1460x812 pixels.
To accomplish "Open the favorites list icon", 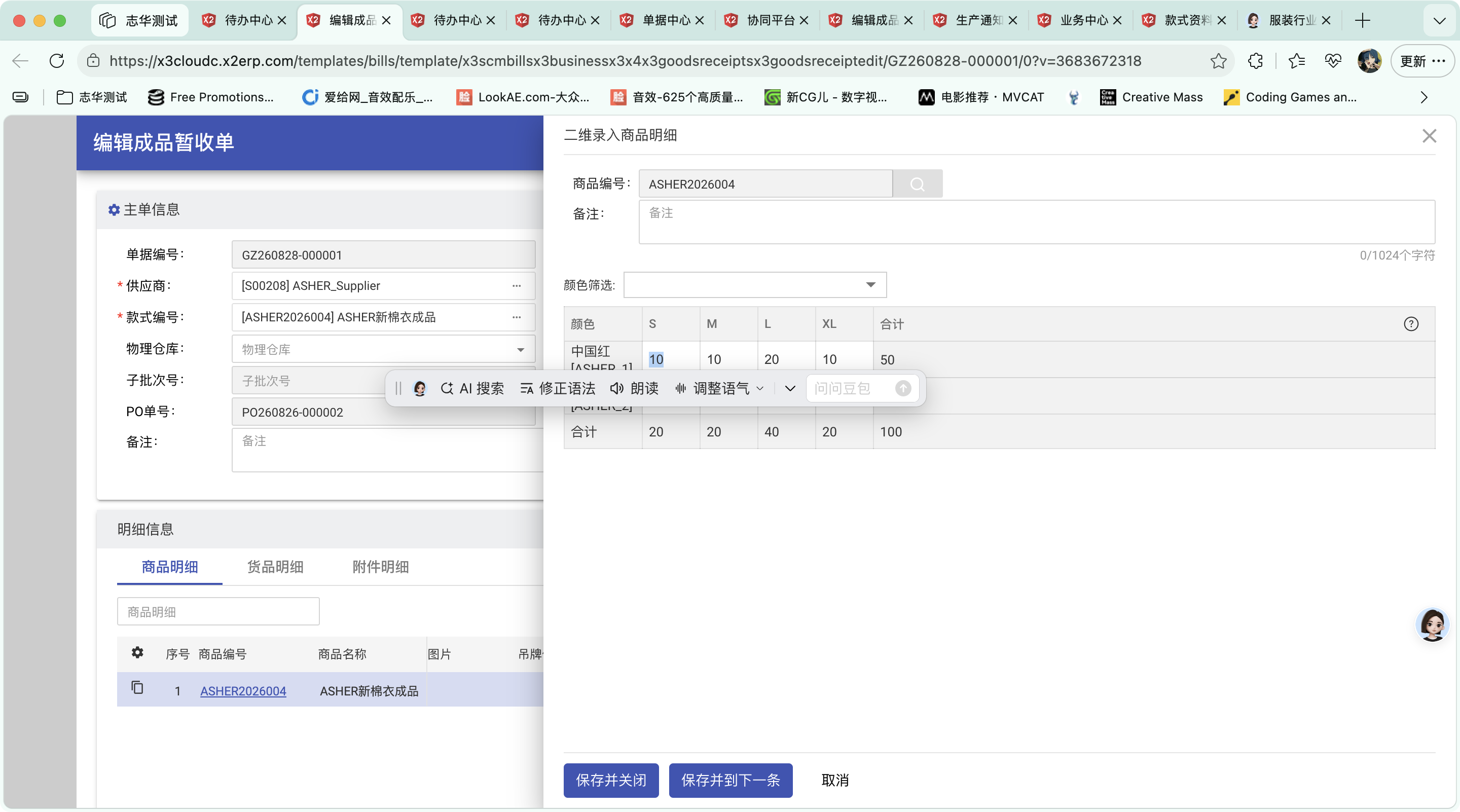I will coord(1297,61).
